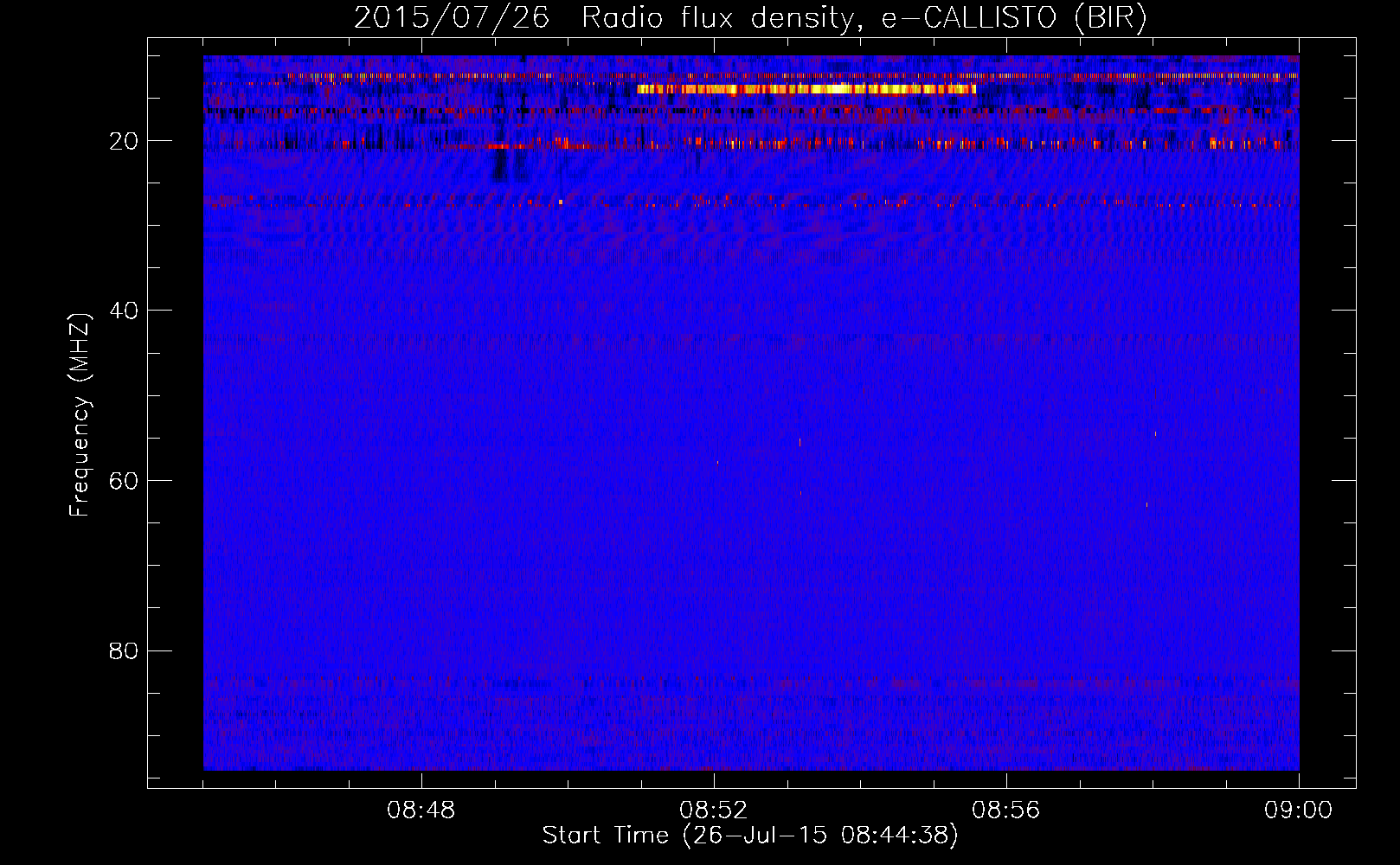Viewport: 1400px width, 865px height.
Task: Select the "Frequency (MHZ)" y-axis label
Action: click(80, 415)
